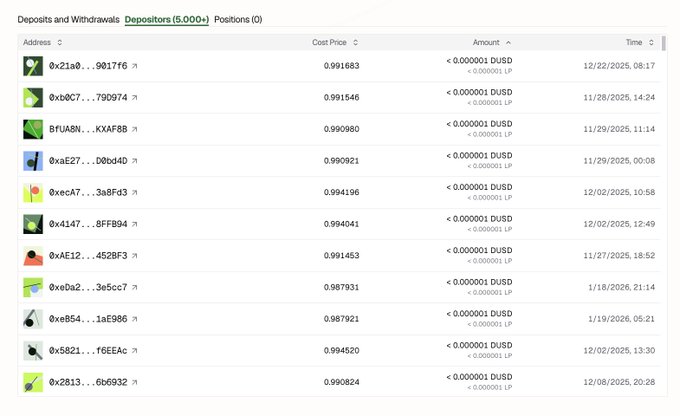
Task: Click avatar of address 0xAE12...452BF3
Action: click(33, 256)
